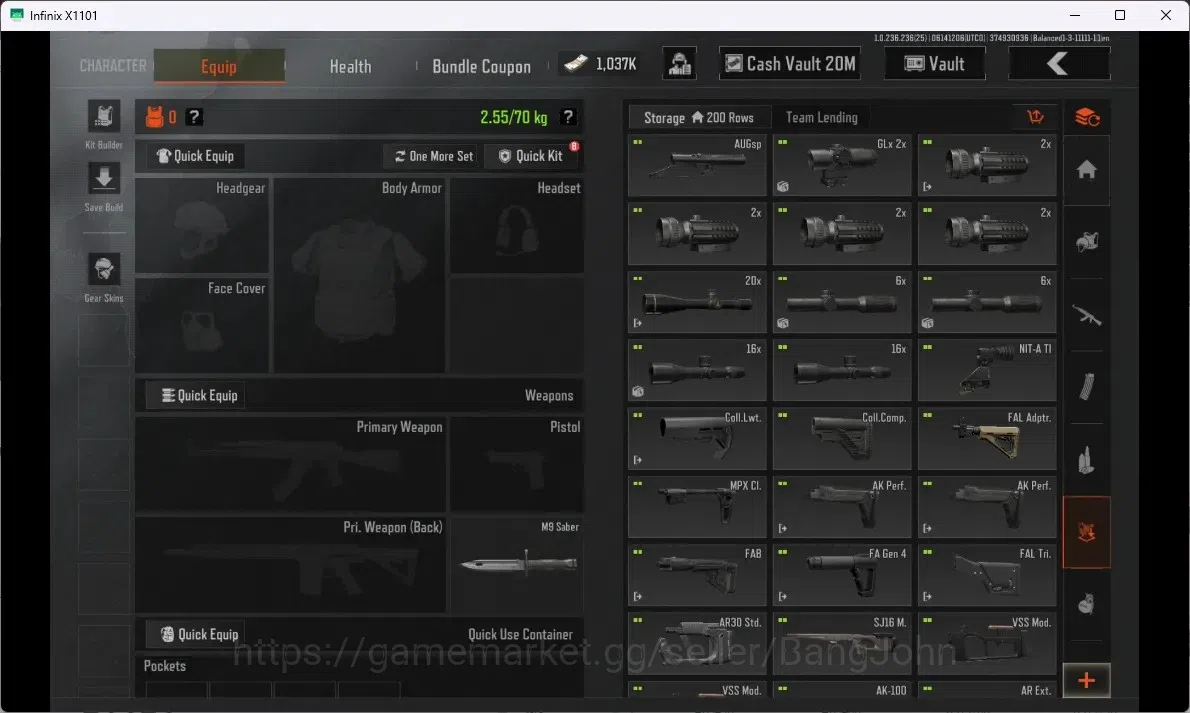The width and height of the screenshot is (1190, 713).
Task: Select the Pistol slot
Action: (517, 465)
